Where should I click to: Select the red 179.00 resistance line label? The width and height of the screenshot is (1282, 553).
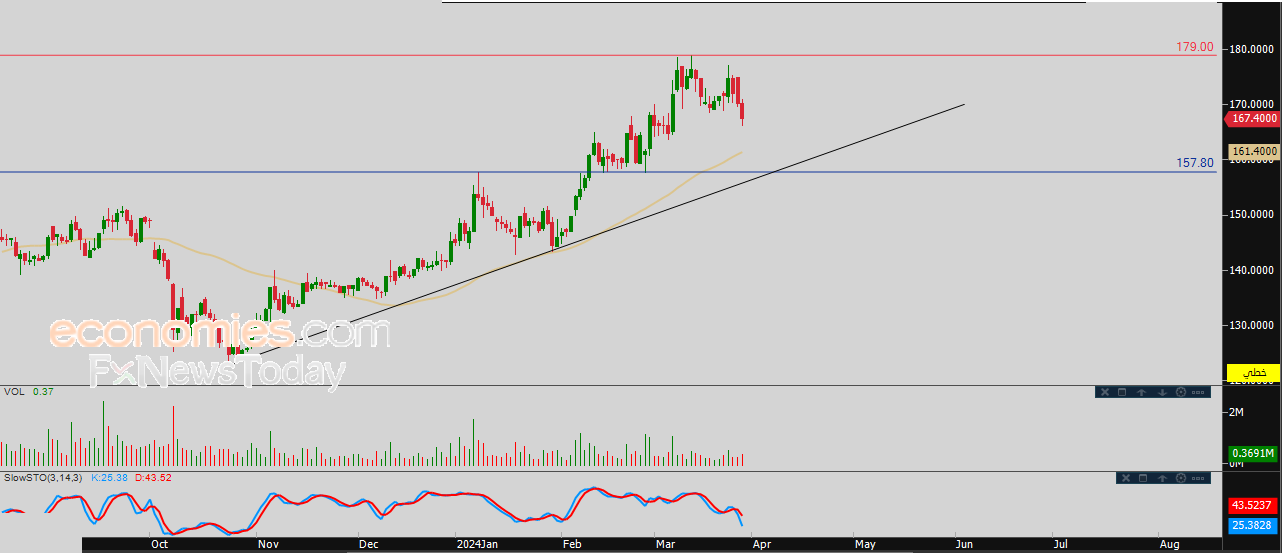[x=1194, y=47]
